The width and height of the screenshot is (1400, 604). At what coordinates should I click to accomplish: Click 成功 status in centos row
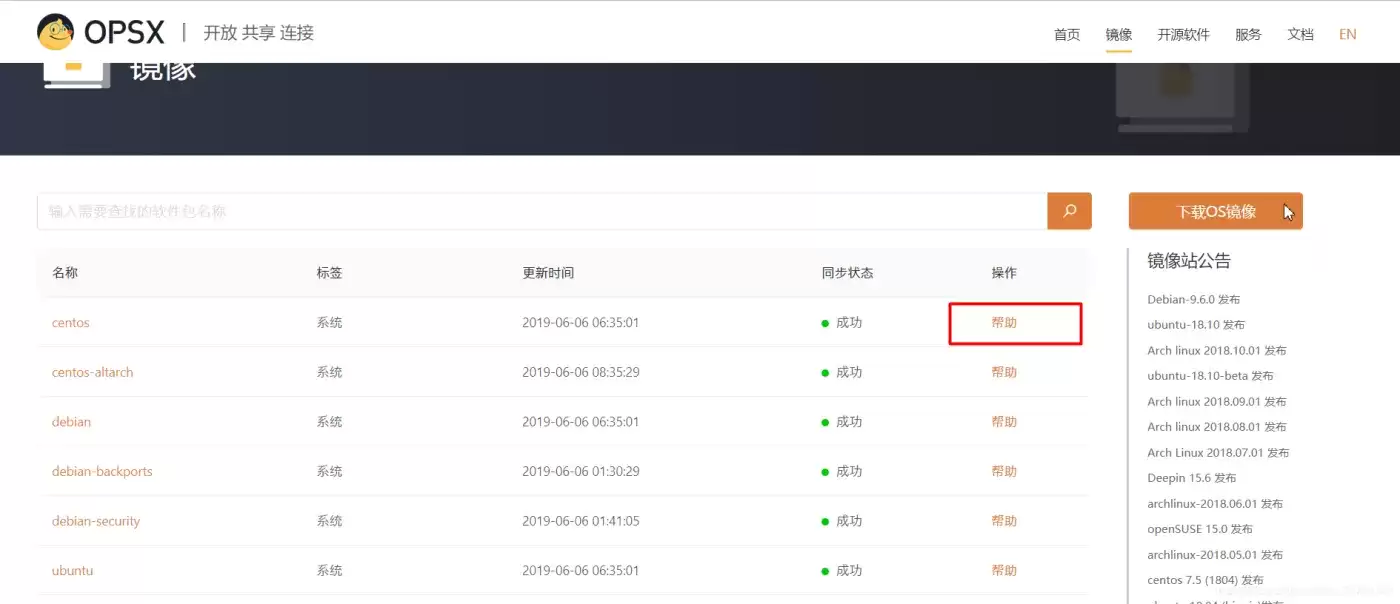pyautogui.click(x=849, y=323)
